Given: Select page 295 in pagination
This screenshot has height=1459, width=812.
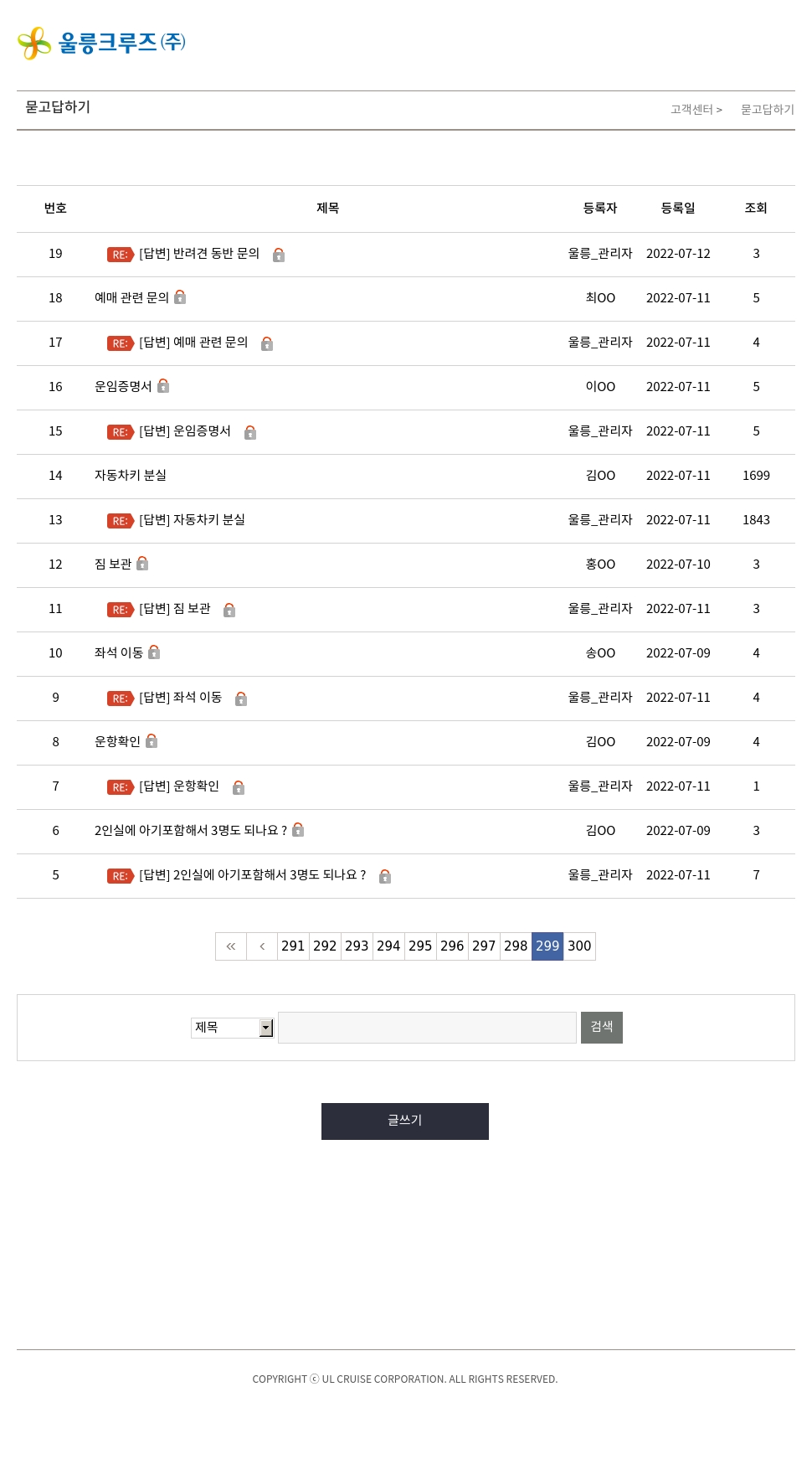Looking at the screenshot, I should tap(420, 946).
